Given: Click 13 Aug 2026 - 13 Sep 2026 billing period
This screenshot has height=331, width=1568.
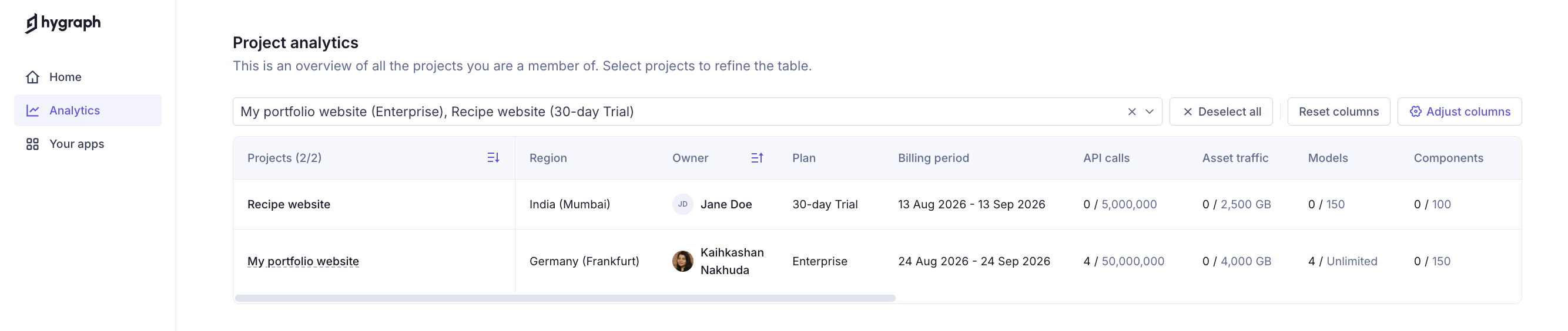Looking at the screenshot, I should [x=971, y=205].
